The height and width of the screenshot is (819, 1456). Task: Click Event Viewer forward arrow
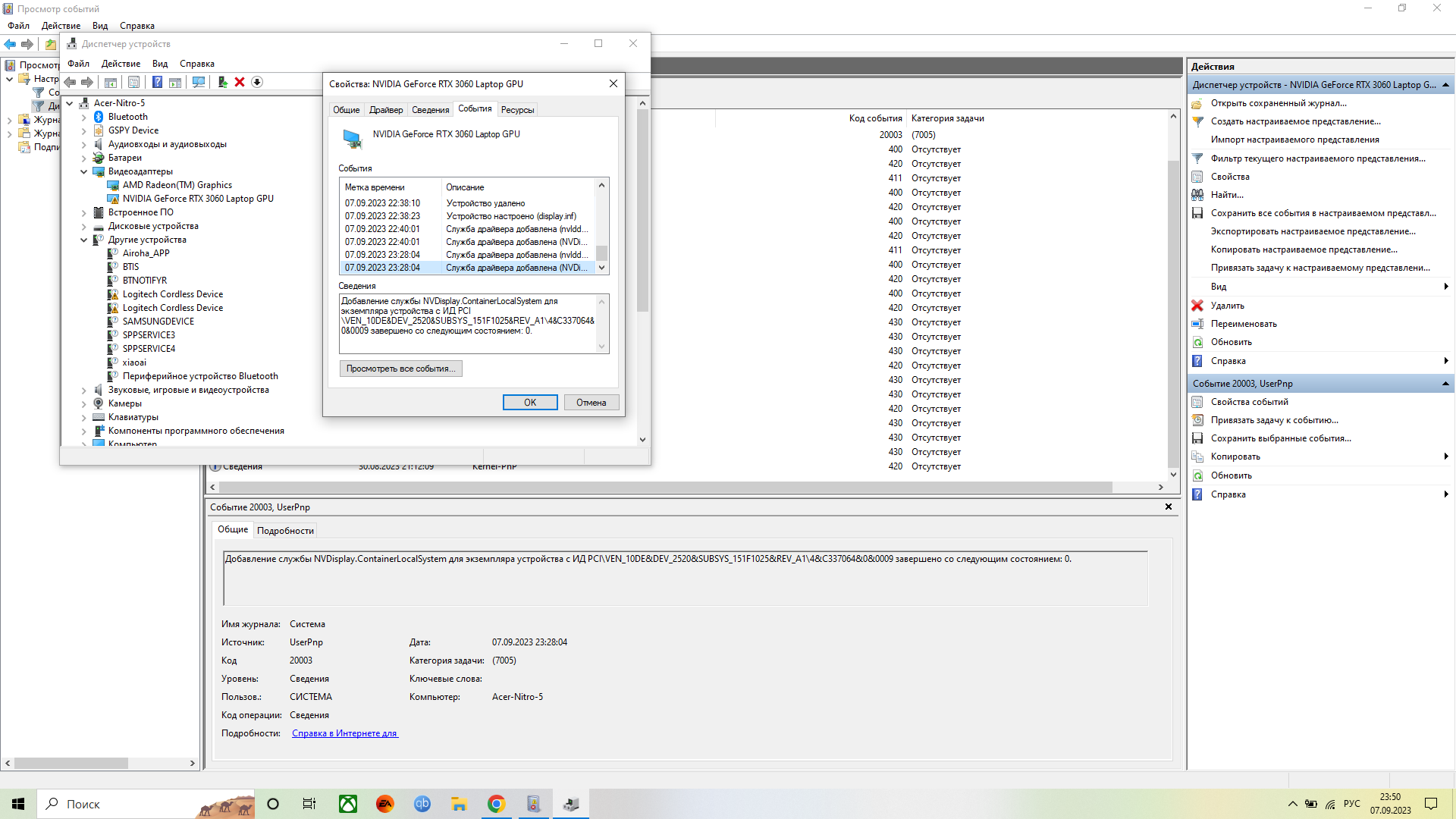[27, 44]
